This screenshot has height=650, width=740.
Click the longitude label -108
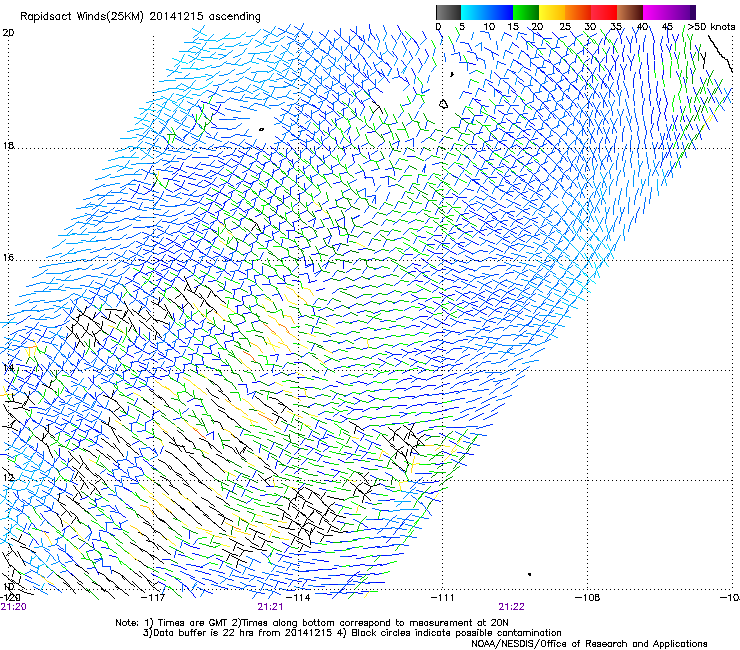click(x=588, y=598)
